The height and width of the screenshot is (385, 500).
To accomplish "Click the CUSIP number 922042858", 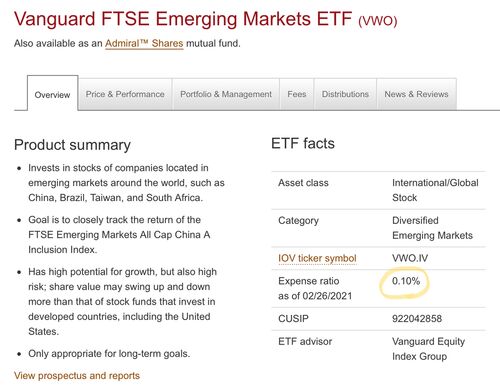I will (x=417, y=318).
